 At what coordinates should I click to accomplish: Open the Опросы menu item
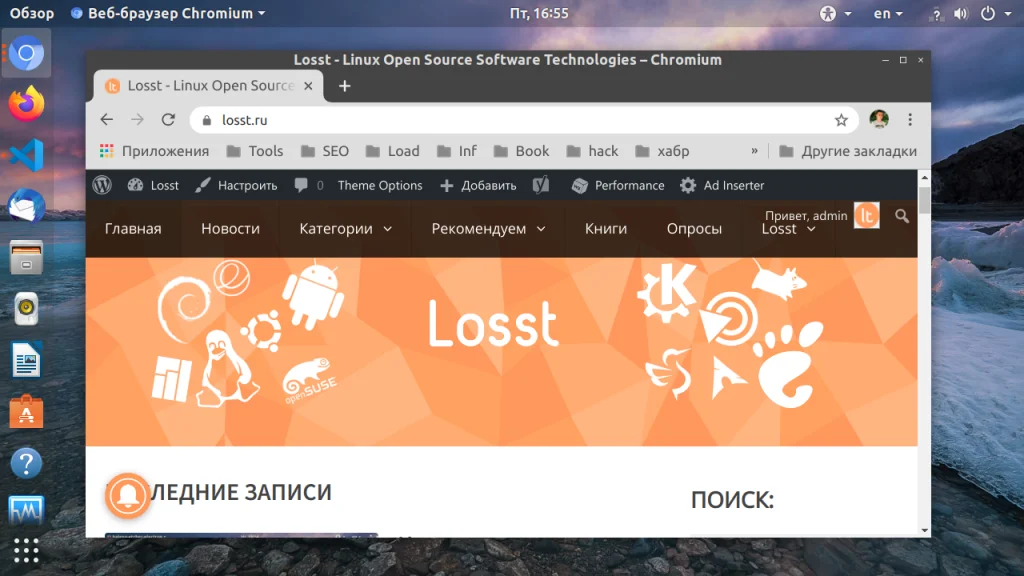click(694, 229)
